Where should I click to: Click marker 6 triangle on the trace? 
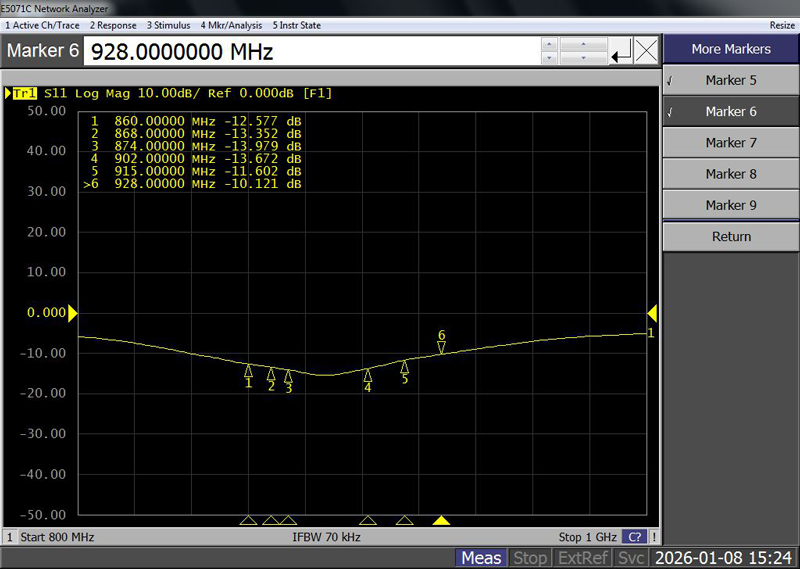pos(441,347)
